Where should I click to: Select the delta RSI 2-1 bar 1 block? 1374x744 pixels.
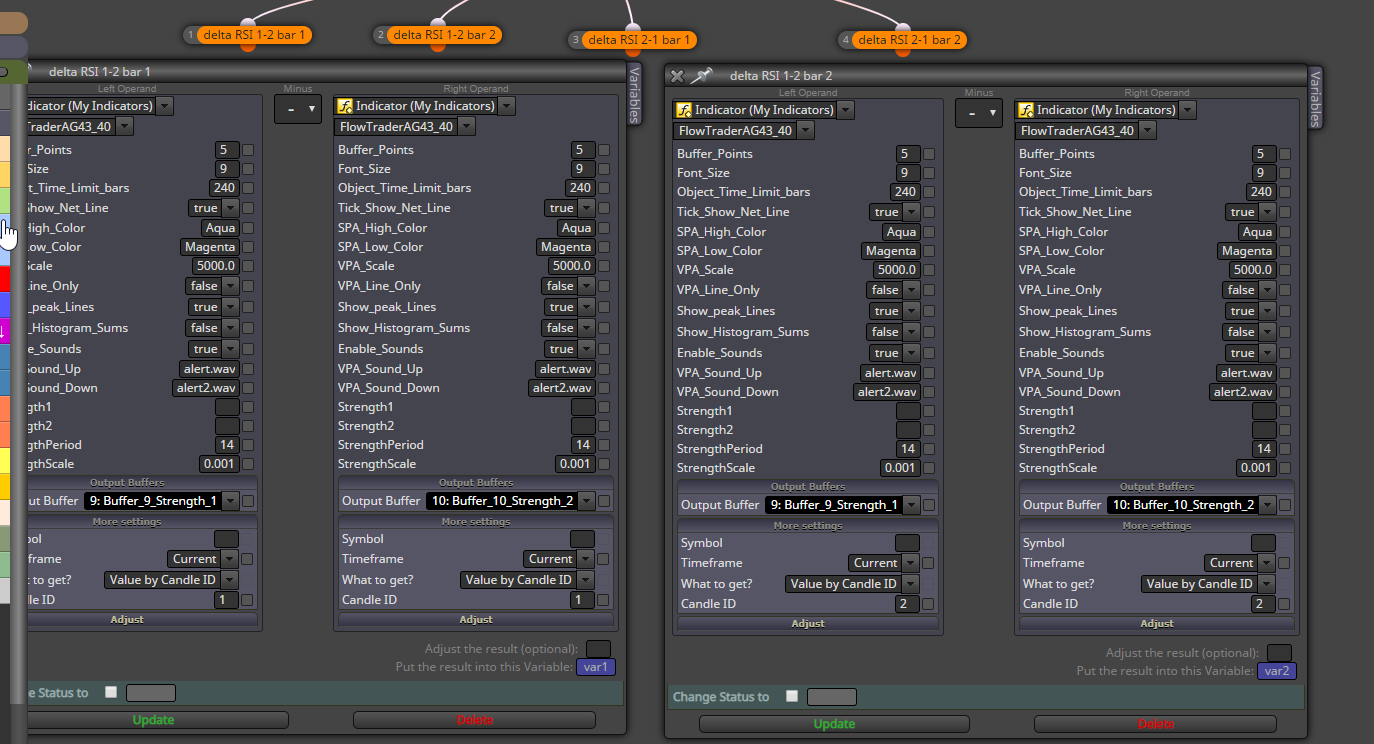point(640,40)
